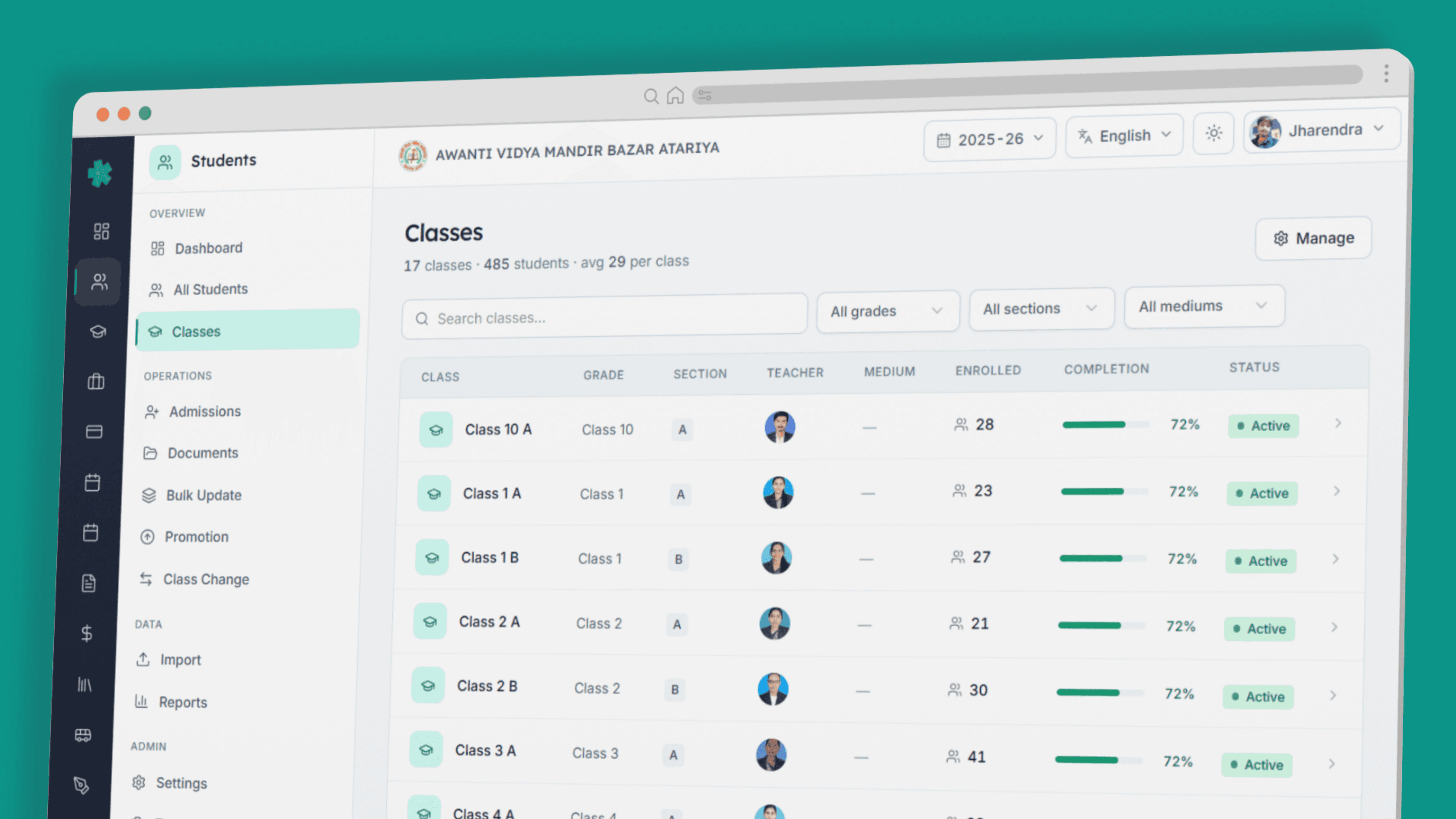This screenshot has width=1456, height=819.
Task: Open the English language dropdown
Action: 1124,136
